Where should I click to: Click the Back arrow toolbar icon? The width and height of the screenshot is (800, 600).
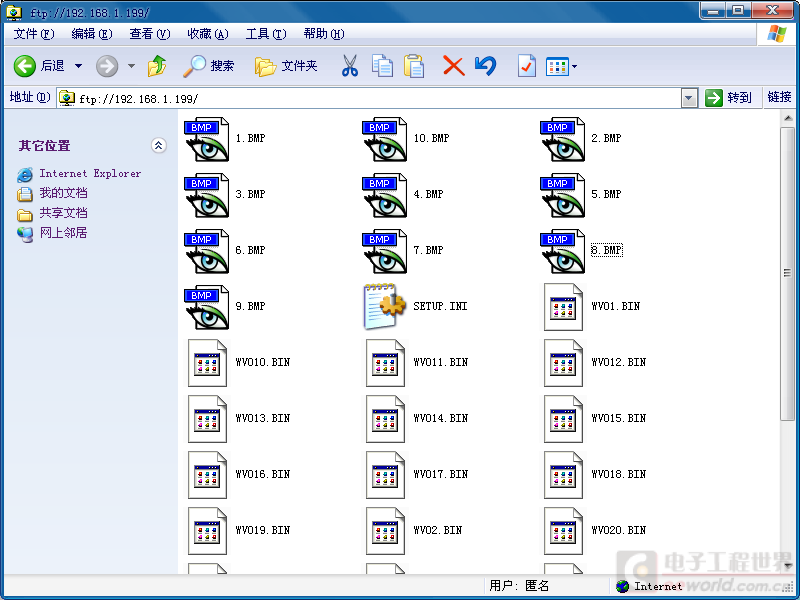(25, 66)
